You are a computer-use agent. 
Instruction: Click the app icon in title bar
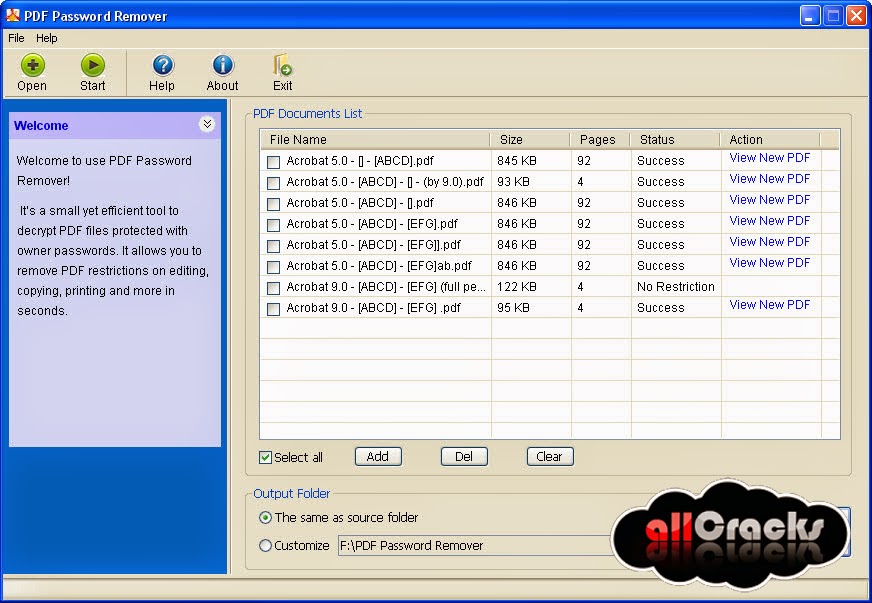[x=12, y=16]
